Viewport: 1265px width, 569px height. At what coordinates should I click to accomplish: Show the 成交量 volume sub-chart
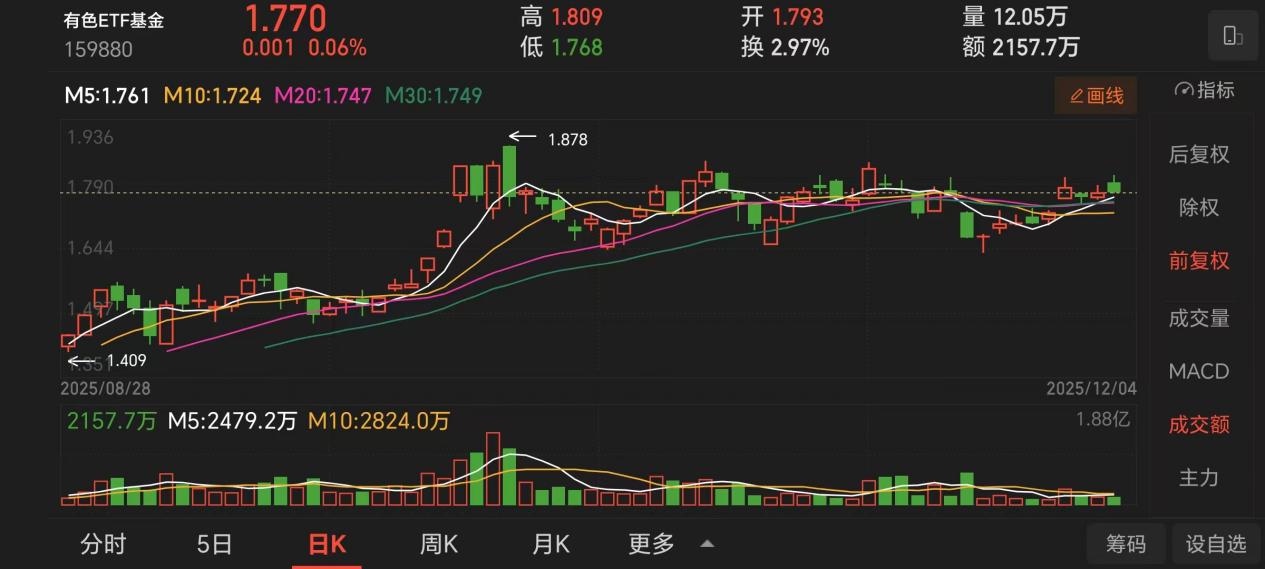1199,318
